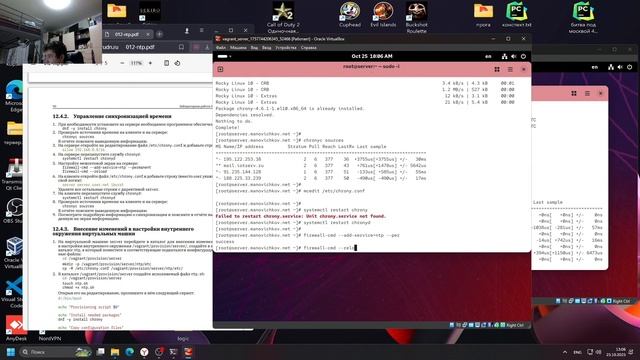
Task: Open the browser hamburger menu in the title bar
Action: point(202,31)
